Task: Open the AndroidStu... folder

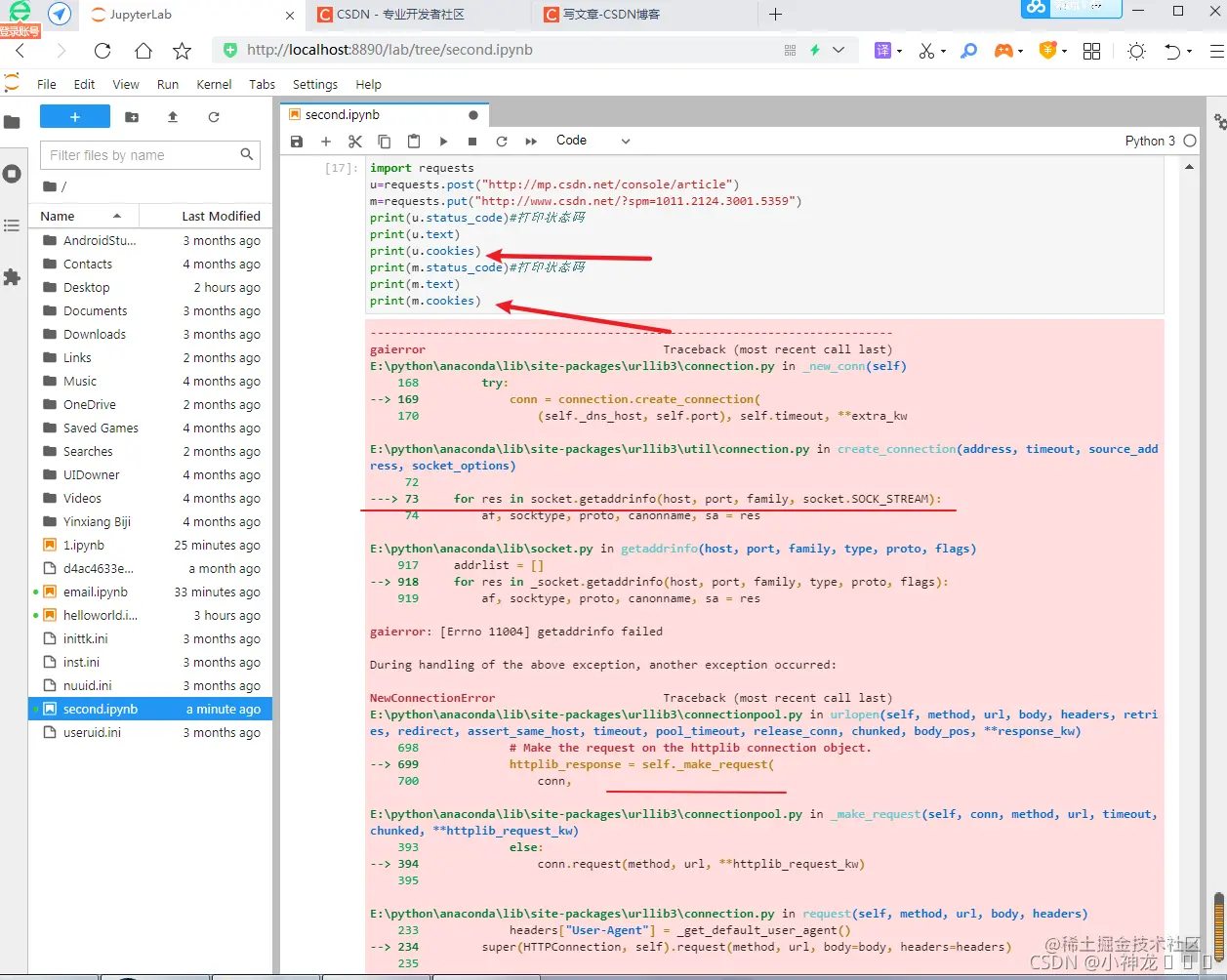Action: 150,240
